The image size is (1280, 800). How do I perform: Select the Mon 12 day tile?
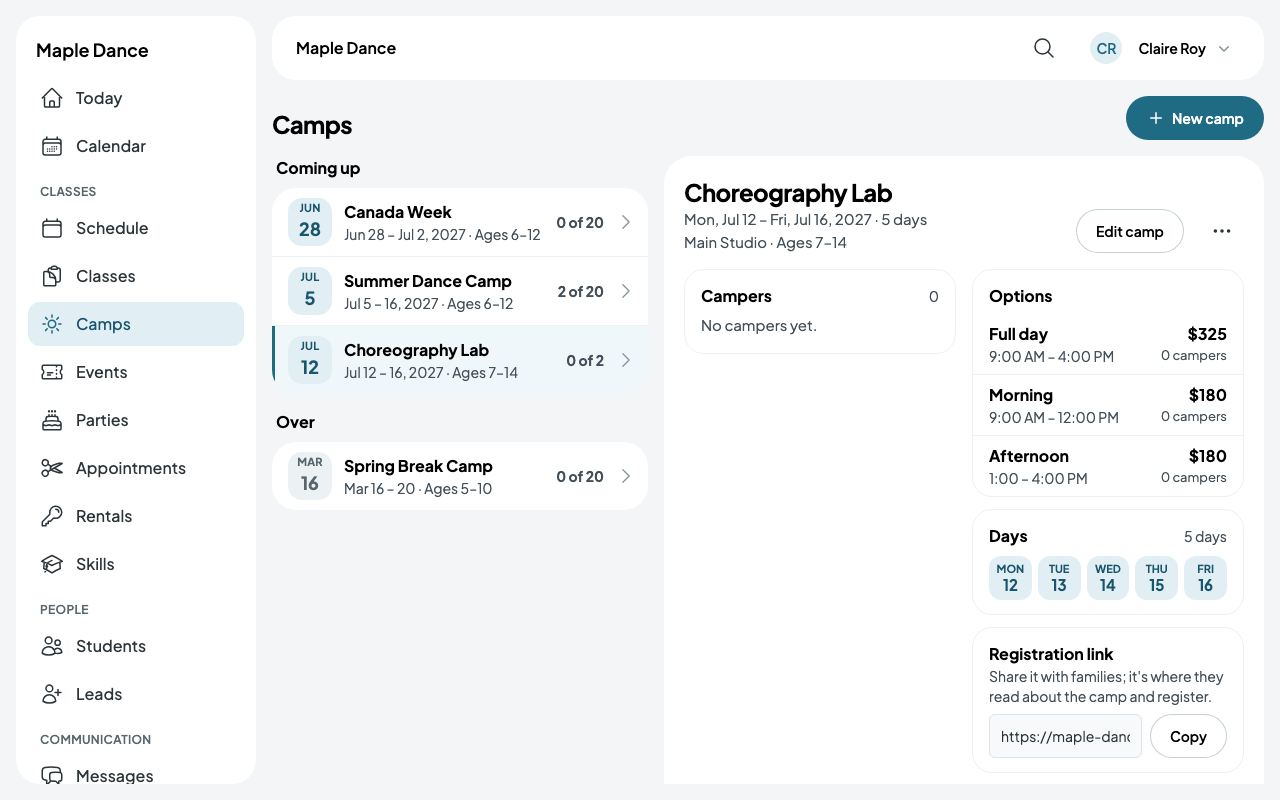[x=1010, y=578]
